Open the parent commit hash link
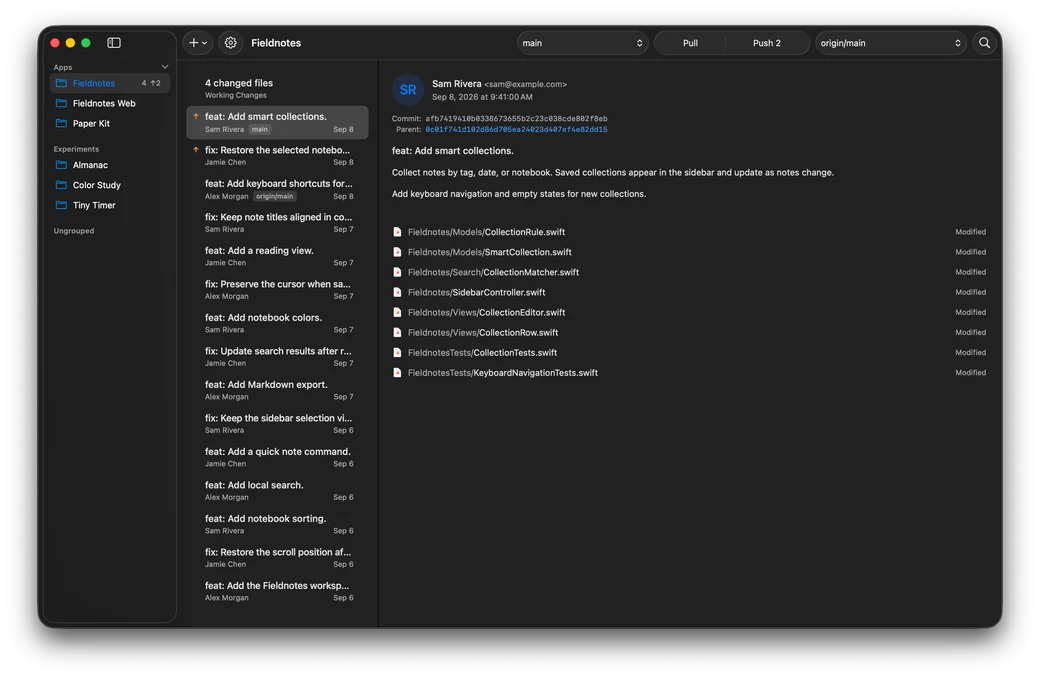 point(516,129)
